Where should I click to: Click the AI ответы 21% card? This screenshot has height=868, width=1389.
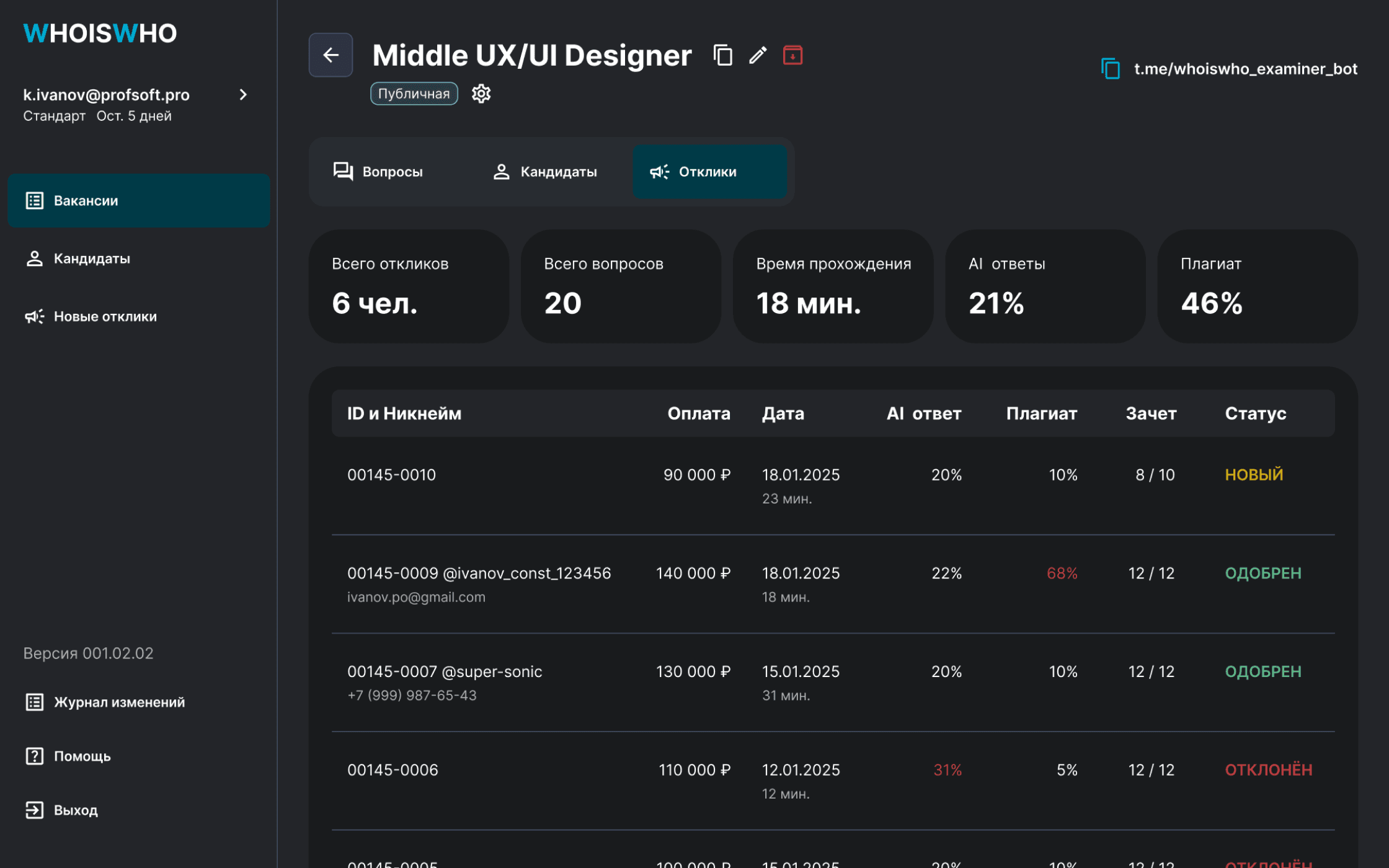point(1045,286)
